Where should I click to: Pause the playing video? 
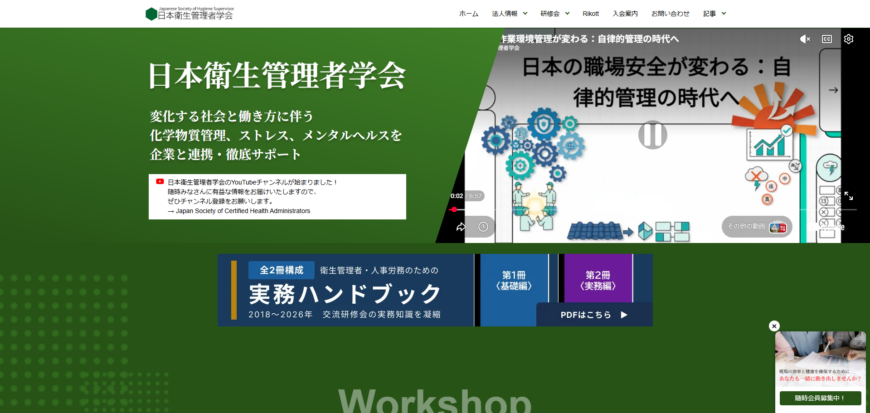(x=652, y=135)
